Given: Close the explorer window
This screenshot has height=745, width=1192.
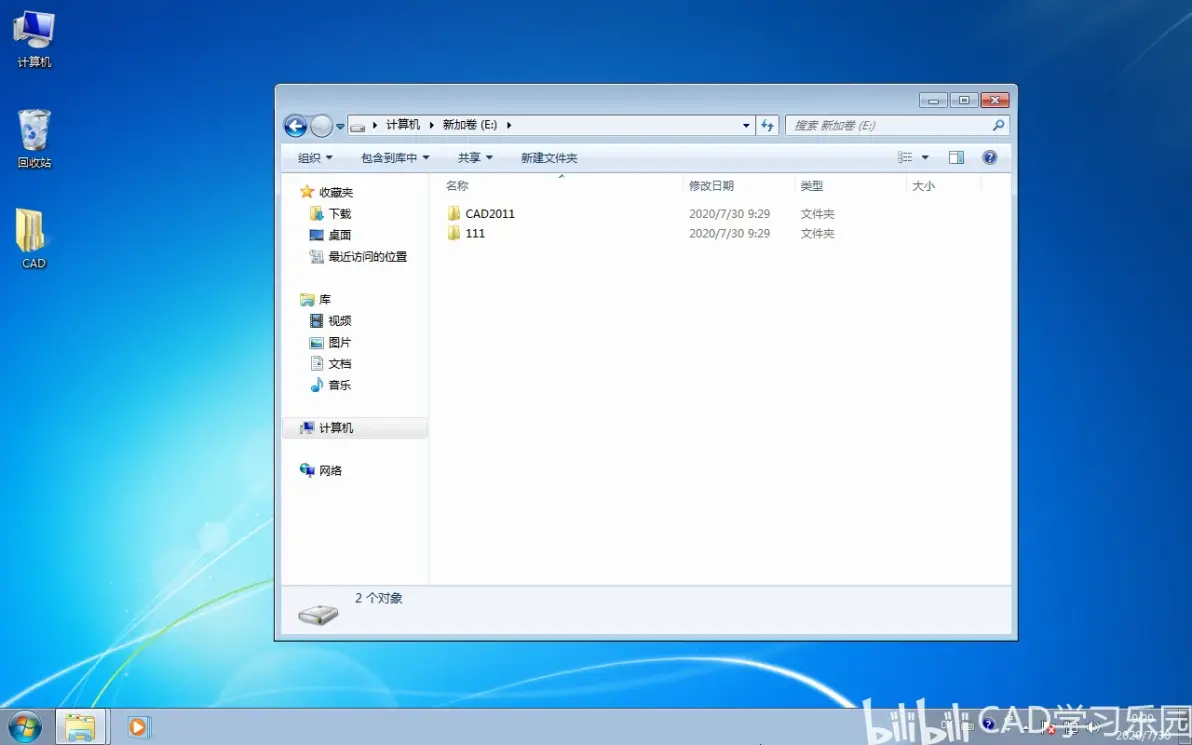Looking at the screenshot, I should click(994, 100).
